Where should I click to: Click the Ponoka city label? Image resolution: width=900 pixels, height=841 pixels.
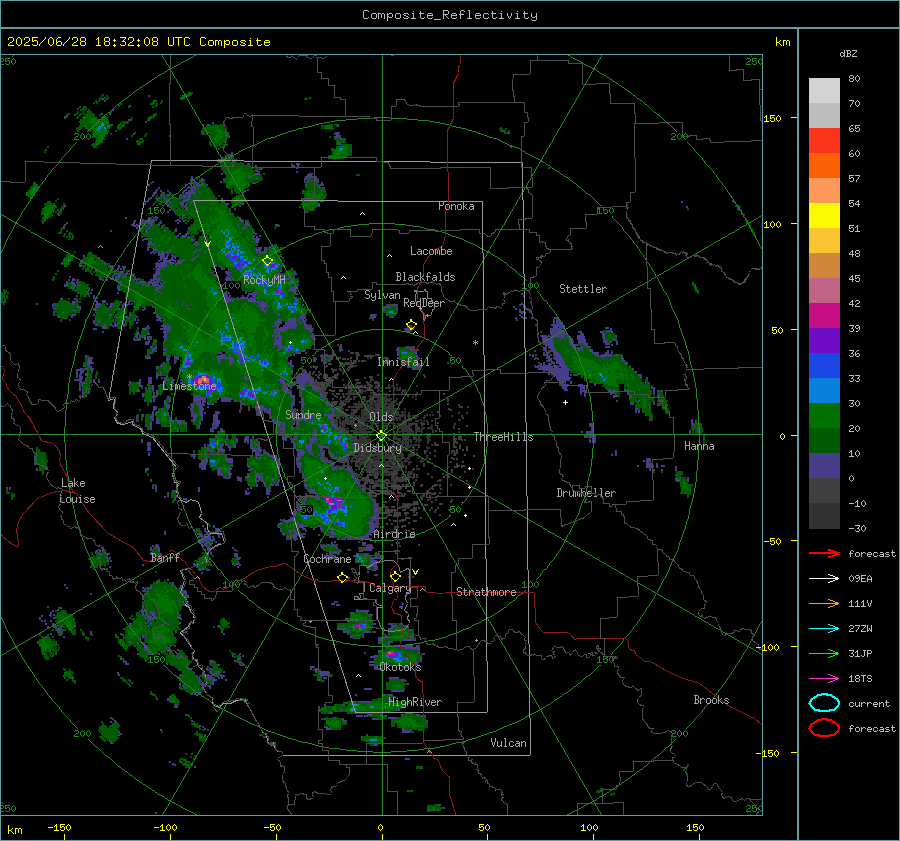456,206
